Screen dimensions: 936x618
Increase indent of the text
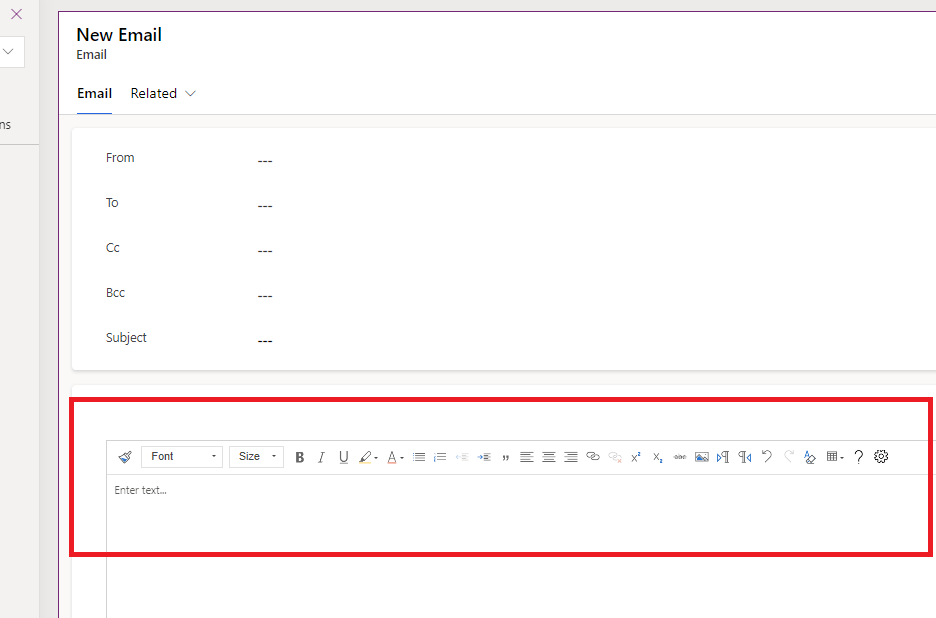pos(484,457)
